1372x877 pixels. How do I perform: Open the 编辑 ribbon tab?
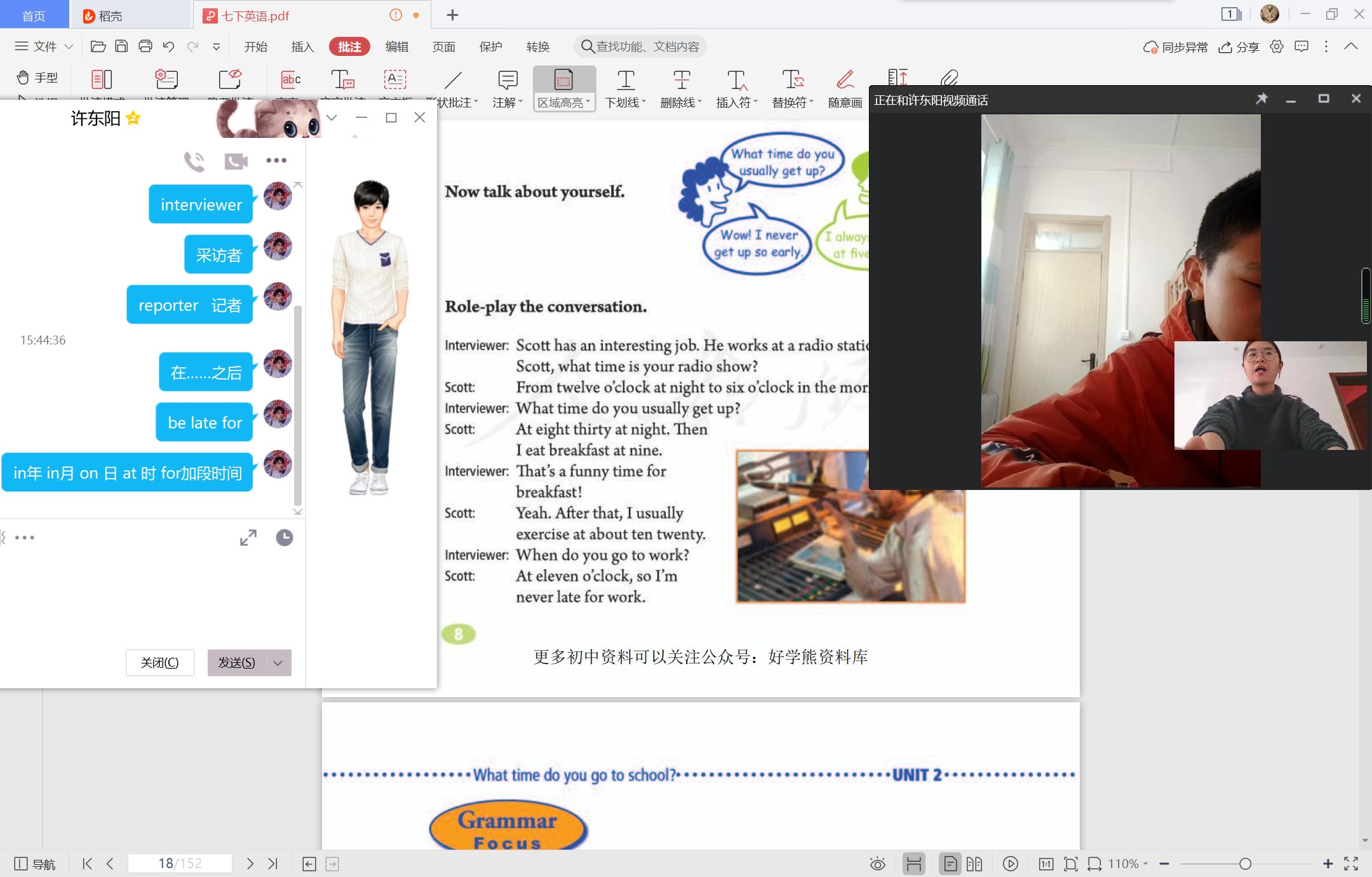pyautogui.click(x=396, y=46)
